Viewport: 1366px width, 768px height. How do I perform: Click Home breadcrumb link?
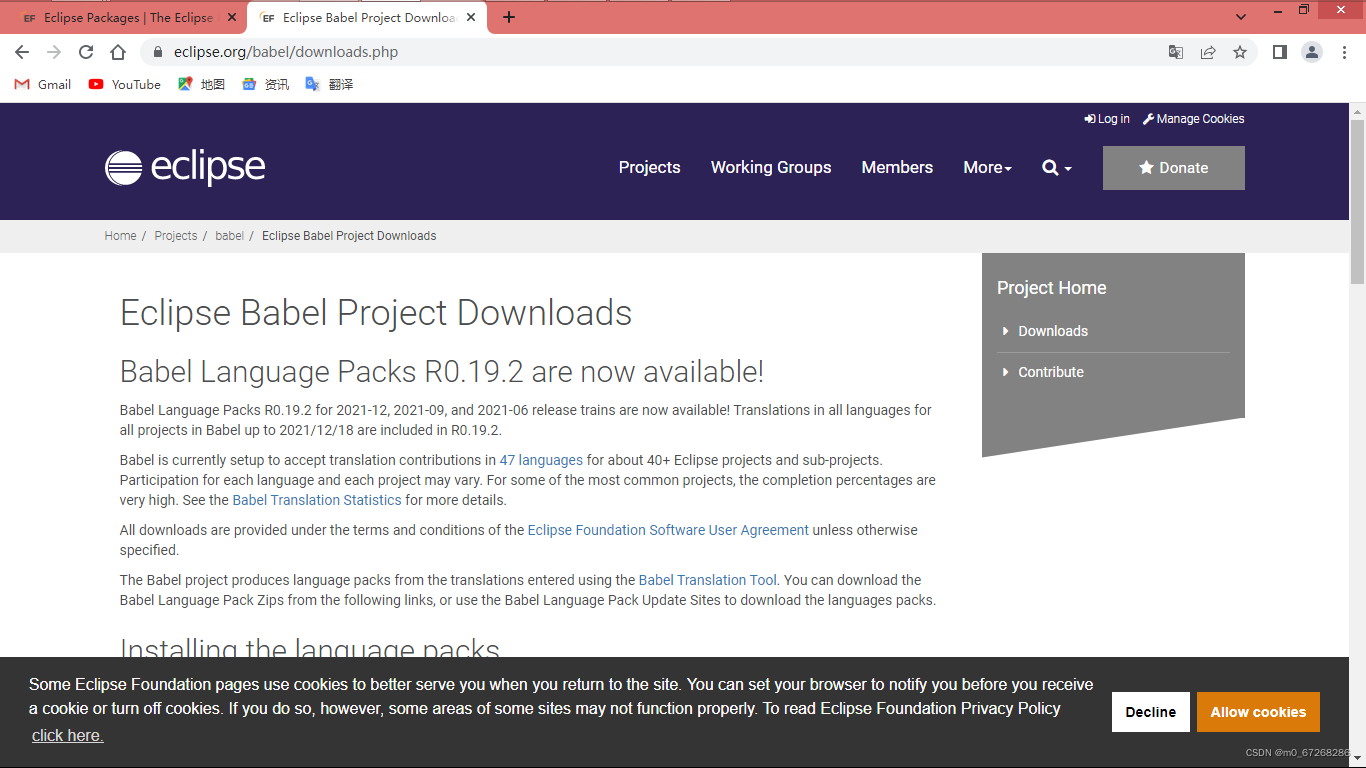(120, 236)
